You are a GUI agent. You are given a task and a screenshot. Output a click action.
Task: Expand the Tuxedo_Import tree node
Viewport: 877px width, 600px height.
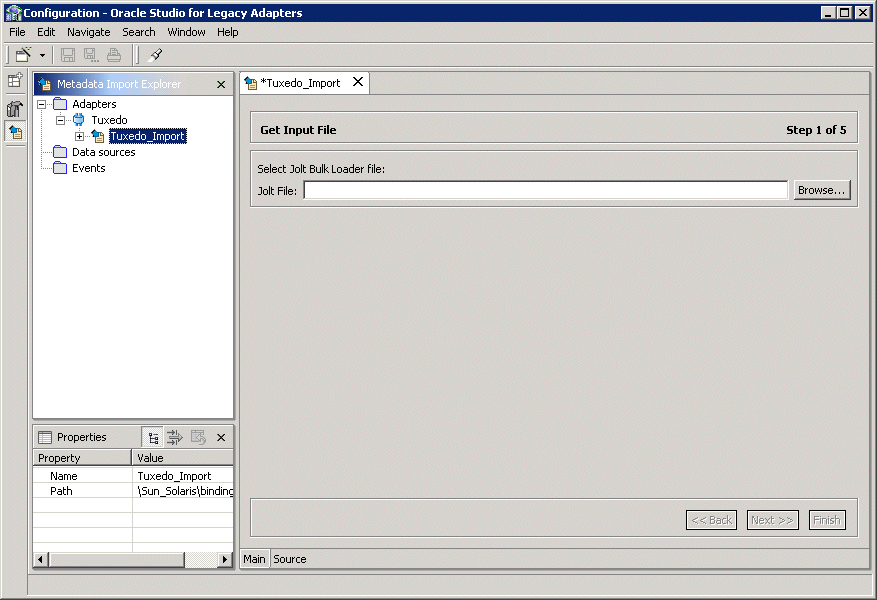tap(79, 136)
